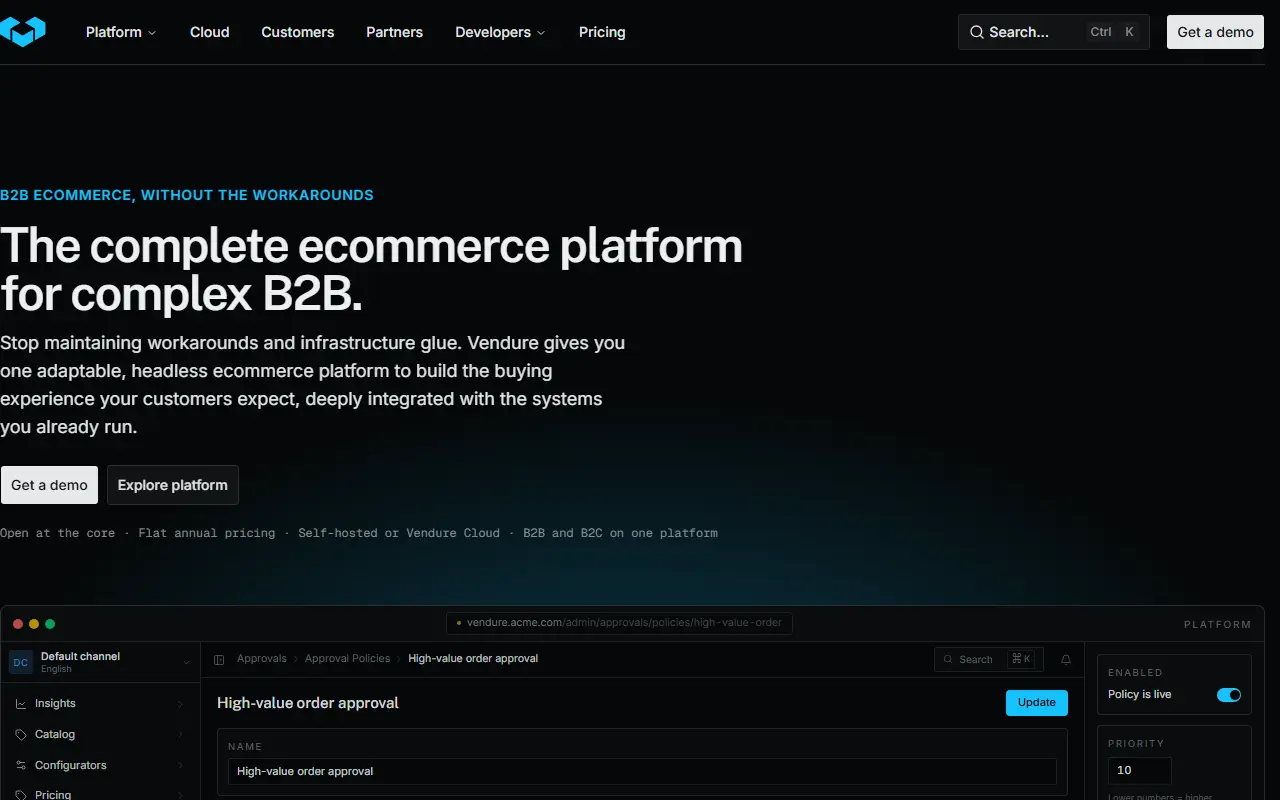
Task: Click the red window dot in mockup
Action: (18, 624)
